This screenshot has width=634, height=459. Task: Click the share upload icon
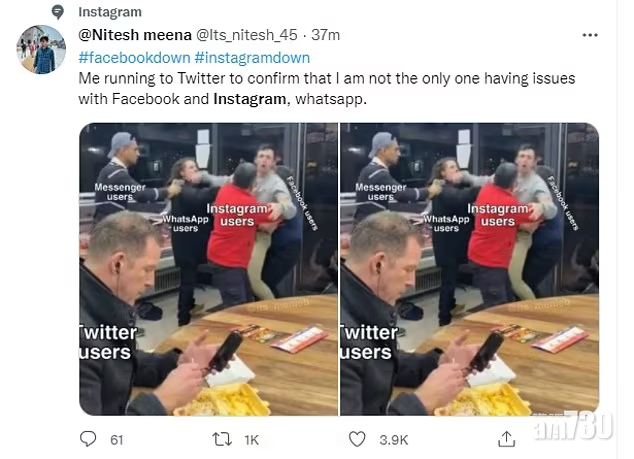[506, 439]
